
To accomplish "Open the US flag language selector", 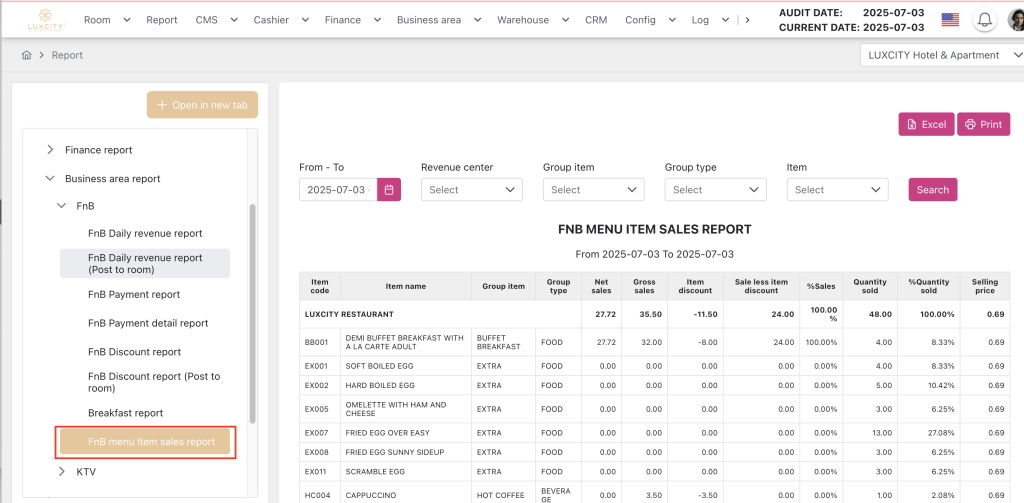I will pos(950,20).
